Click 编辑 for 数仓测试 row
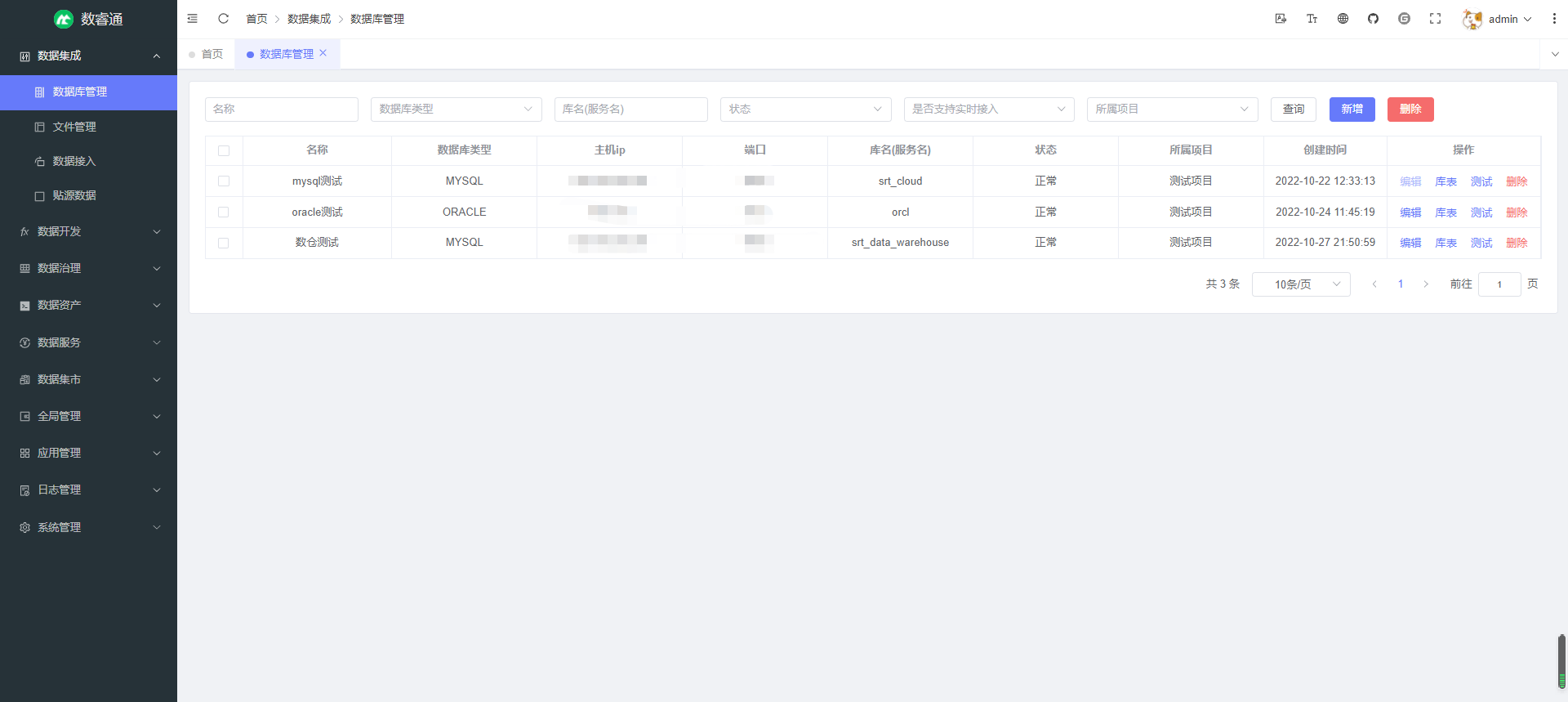 1410,243
